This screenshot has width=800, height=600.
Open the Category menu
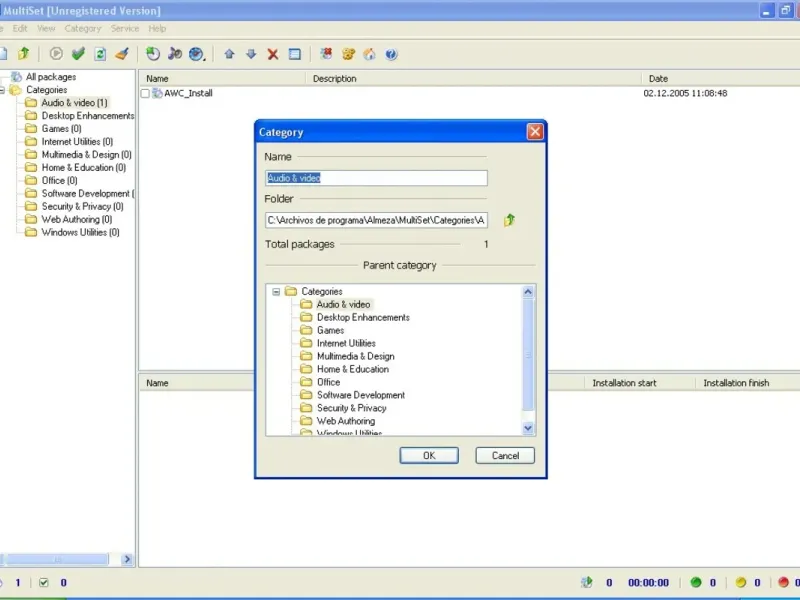[83, 29]
